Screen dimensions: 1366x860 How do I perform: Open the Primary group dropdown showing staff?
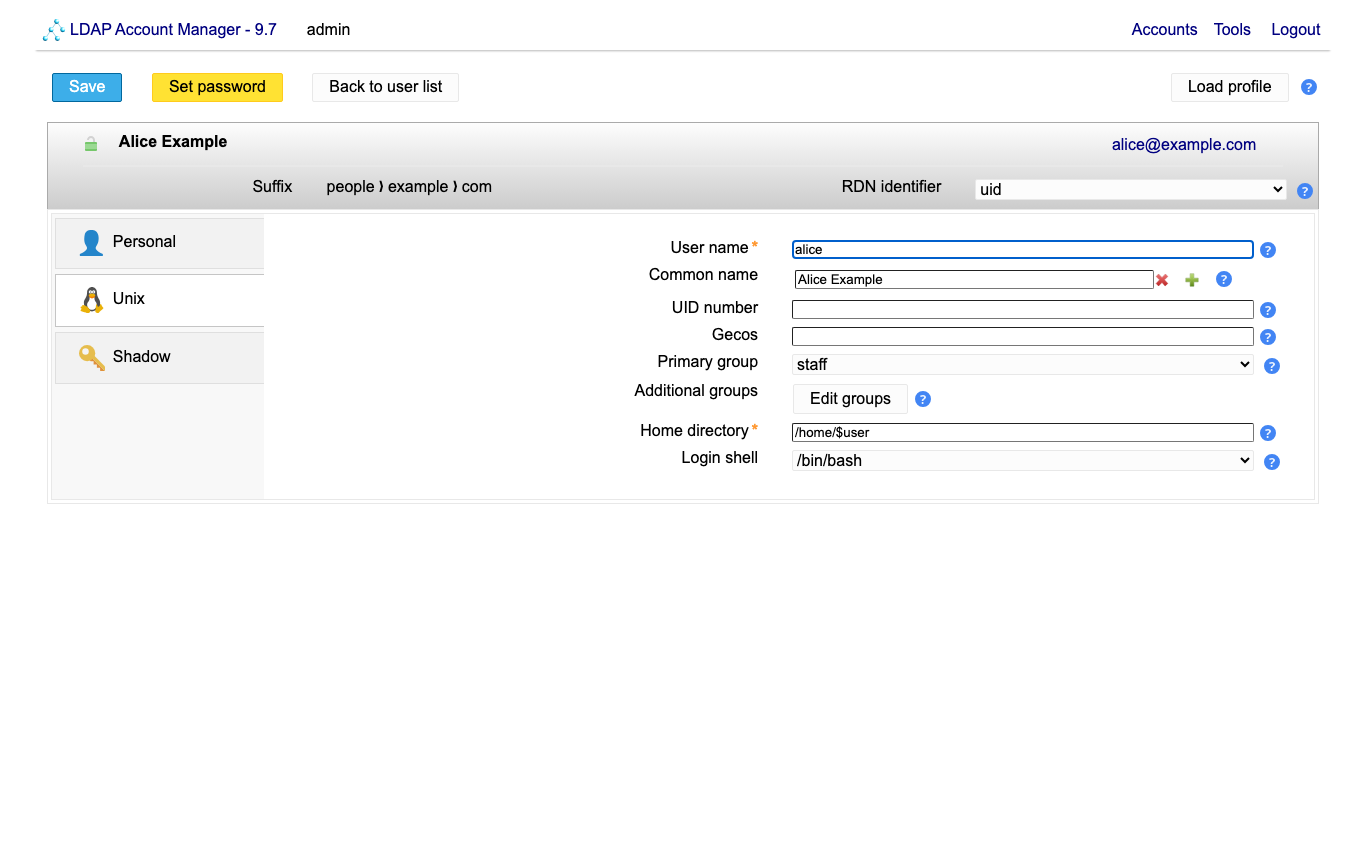tap(1022, 365)
